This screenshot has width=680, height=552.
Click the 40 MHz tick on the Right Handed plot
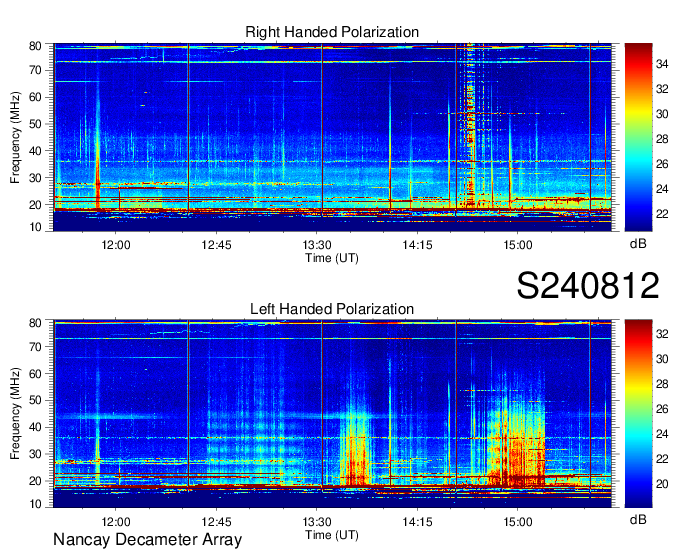click(36, 151)
